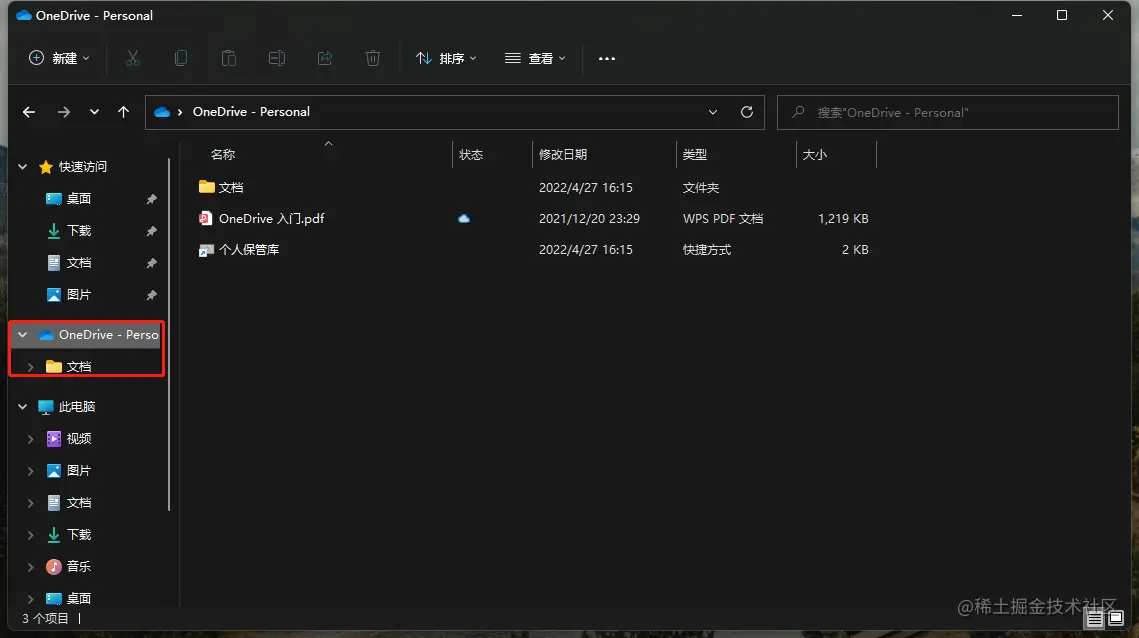Open 视频 under 此电脑
The width and height of the screenshot is (1139, 638).
coord(78,439)
